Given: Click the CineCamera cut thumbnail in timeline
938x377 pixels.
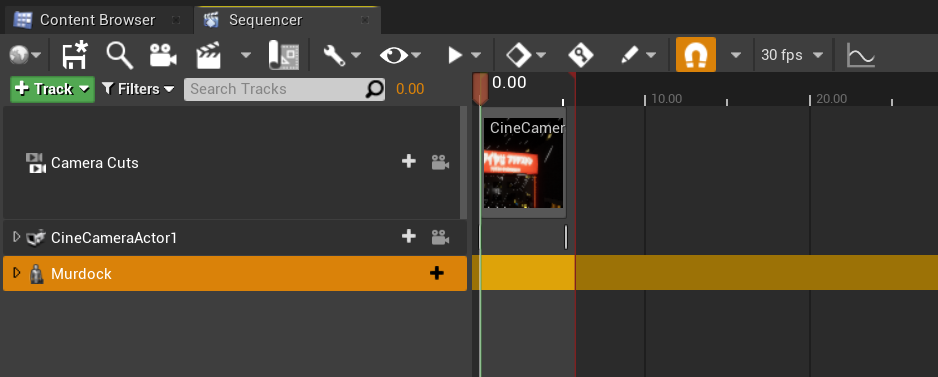Looking at the screenshot, I should pyautogui.click(x=523, y=163).
